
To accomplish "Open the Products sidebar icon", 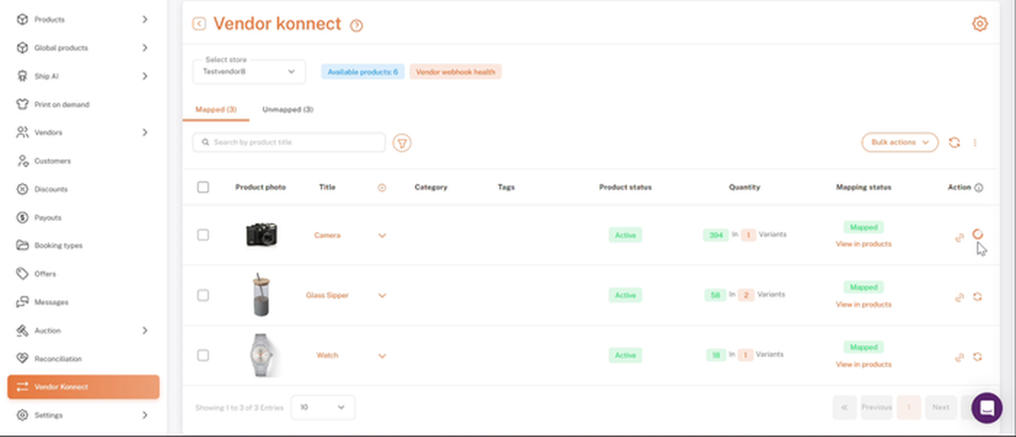I will [x=22, y=19].
